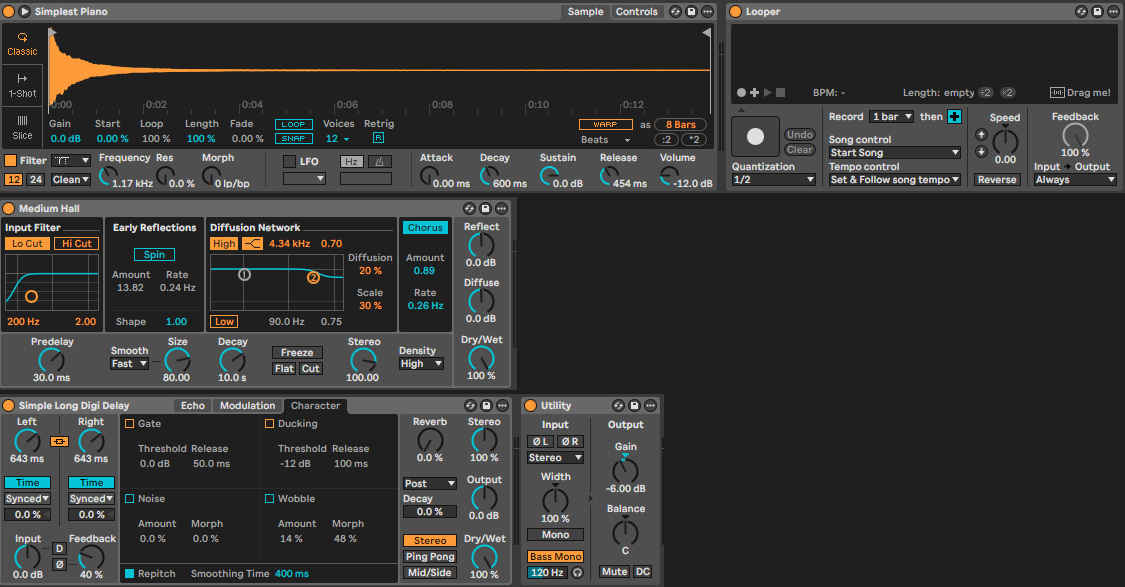
Task: Open Voices 12 dropdown
Action: pos(338,138)
